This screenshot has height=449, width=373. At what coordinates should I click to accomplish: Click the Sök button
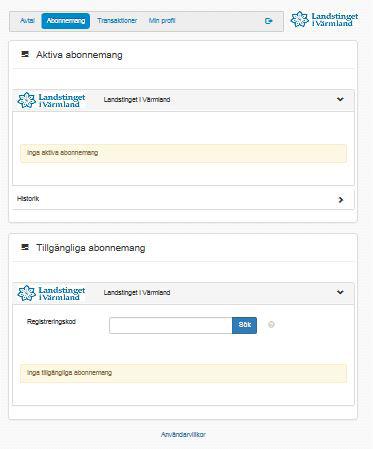coord(244,325)
